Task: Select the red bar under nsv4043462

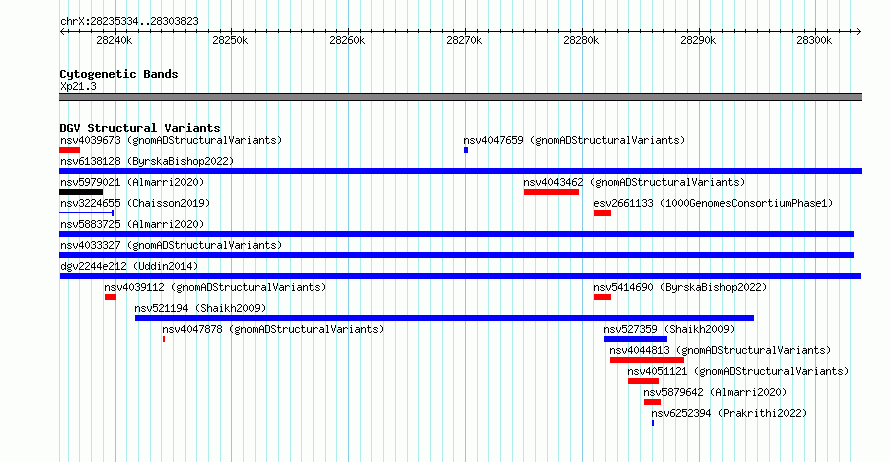Action: pos(551,192)
